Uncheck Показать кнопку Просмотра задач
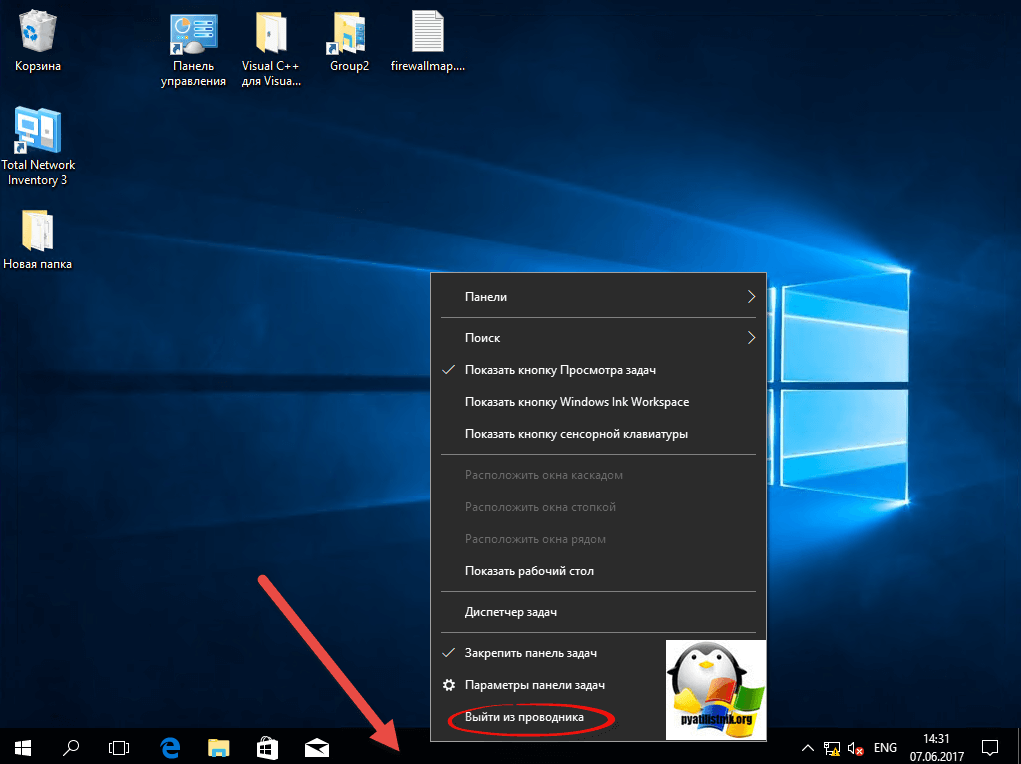The height and width of the screenshot is (764, 1021). click(x=560, y=370)
